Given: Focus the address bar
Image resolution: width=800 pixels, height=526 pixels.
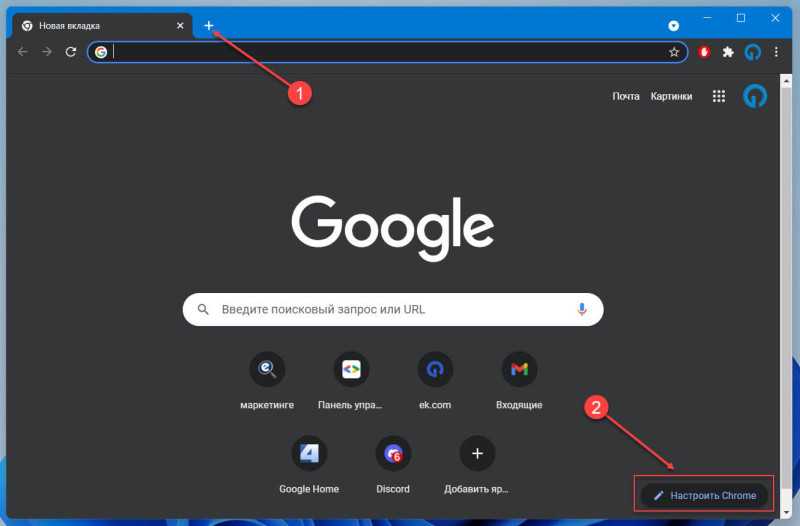Looking at the screenshot, I should (387, 52).
